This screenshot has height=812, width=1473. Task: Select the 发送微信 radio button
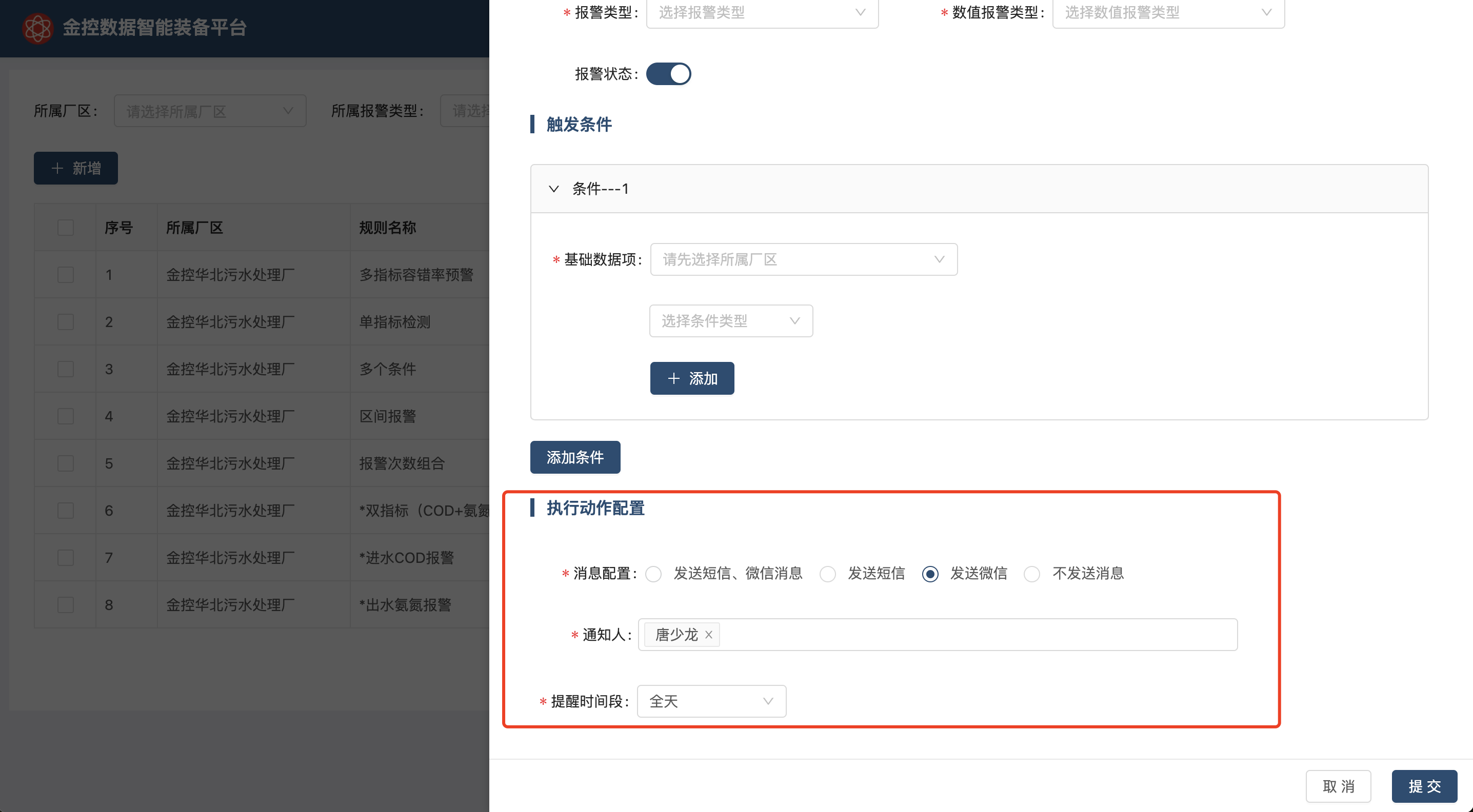930,574
